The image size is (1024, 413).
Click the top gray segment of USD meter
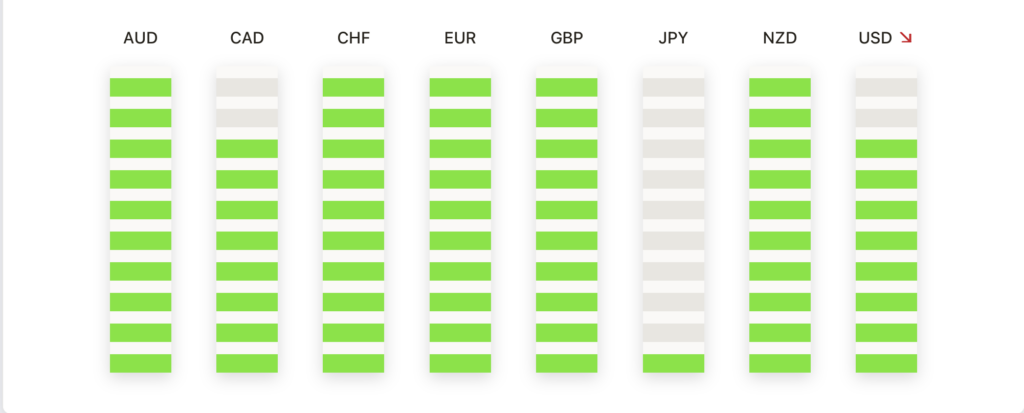click(886, 88)
